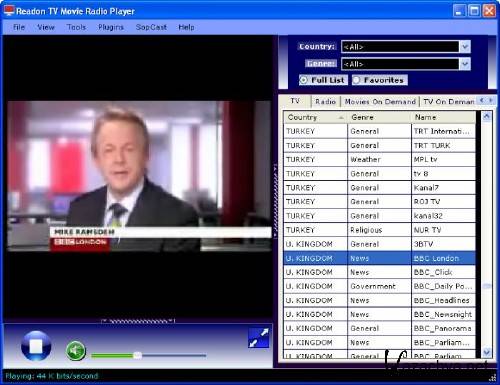
Task: Open the File menu
Action: tap(19, 27)
